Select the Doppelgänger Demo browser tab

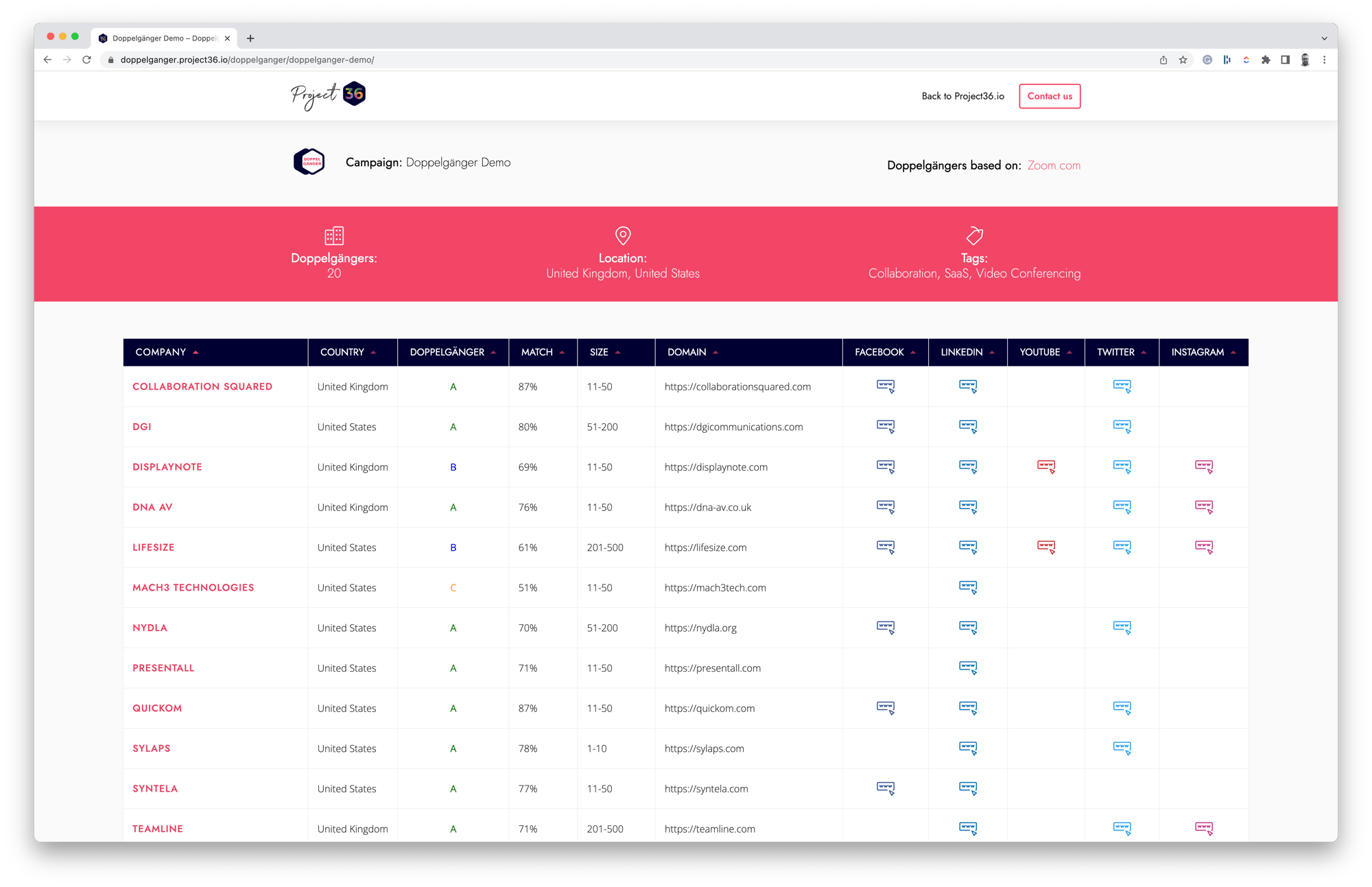(x=163, y=38)
